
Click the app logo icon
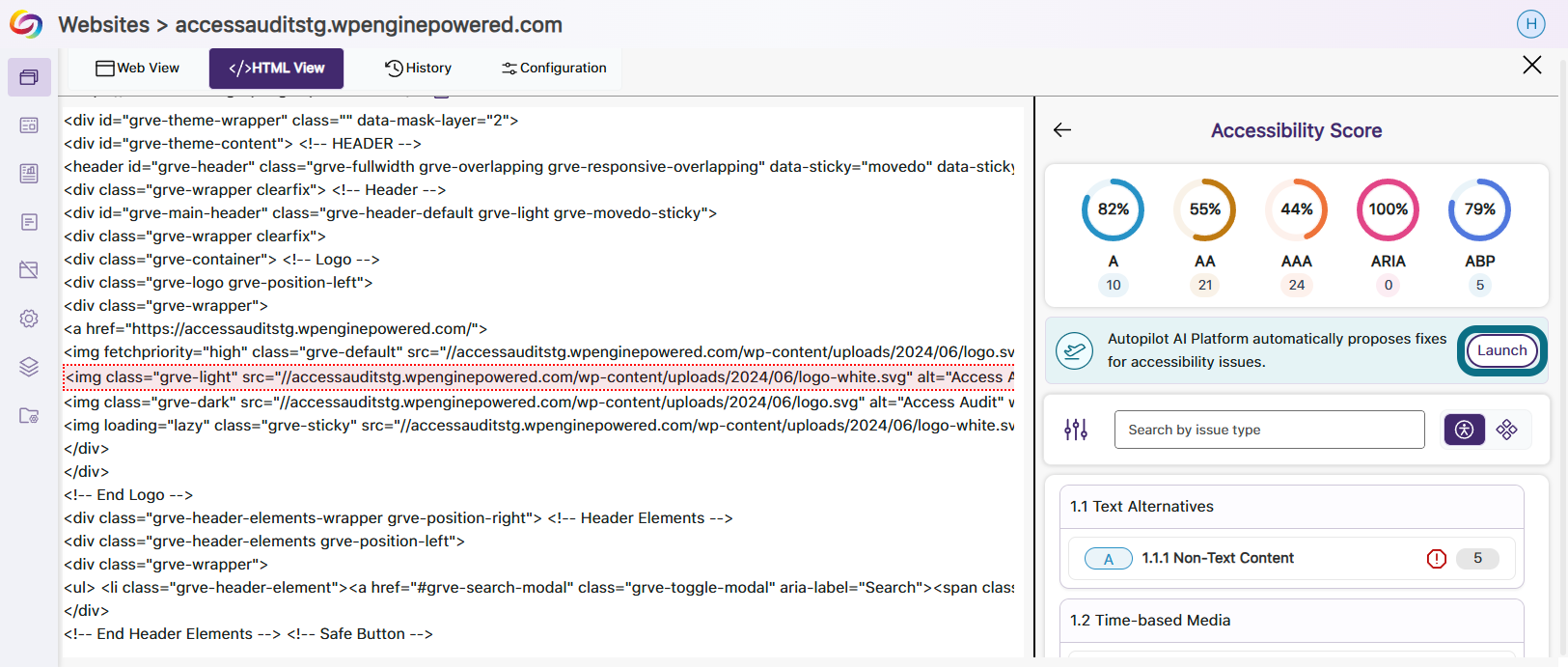pyautogui.click(x=26, y=24)
